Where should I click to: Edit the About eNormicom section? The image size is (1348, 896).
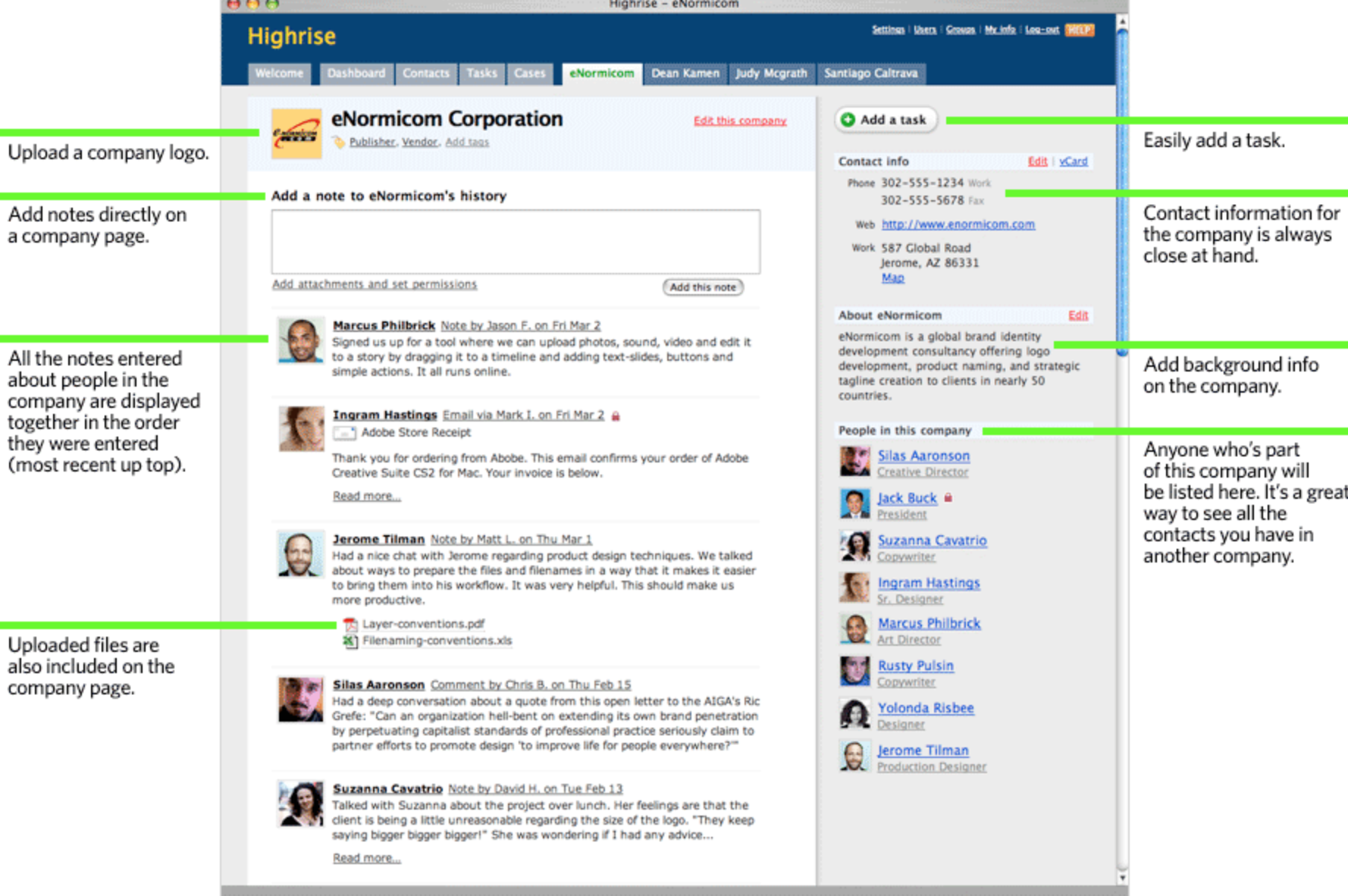pyautogui.click(x=1078, y=315)
